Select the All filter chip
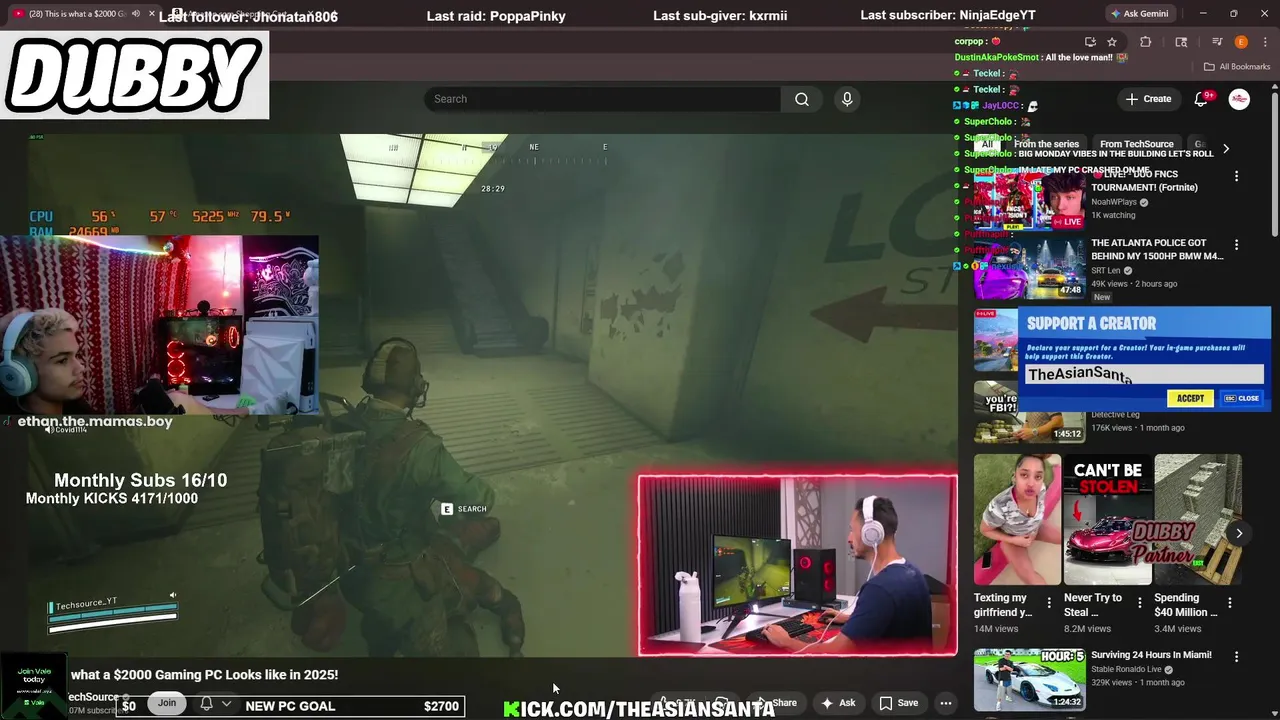 pos(987,144)
